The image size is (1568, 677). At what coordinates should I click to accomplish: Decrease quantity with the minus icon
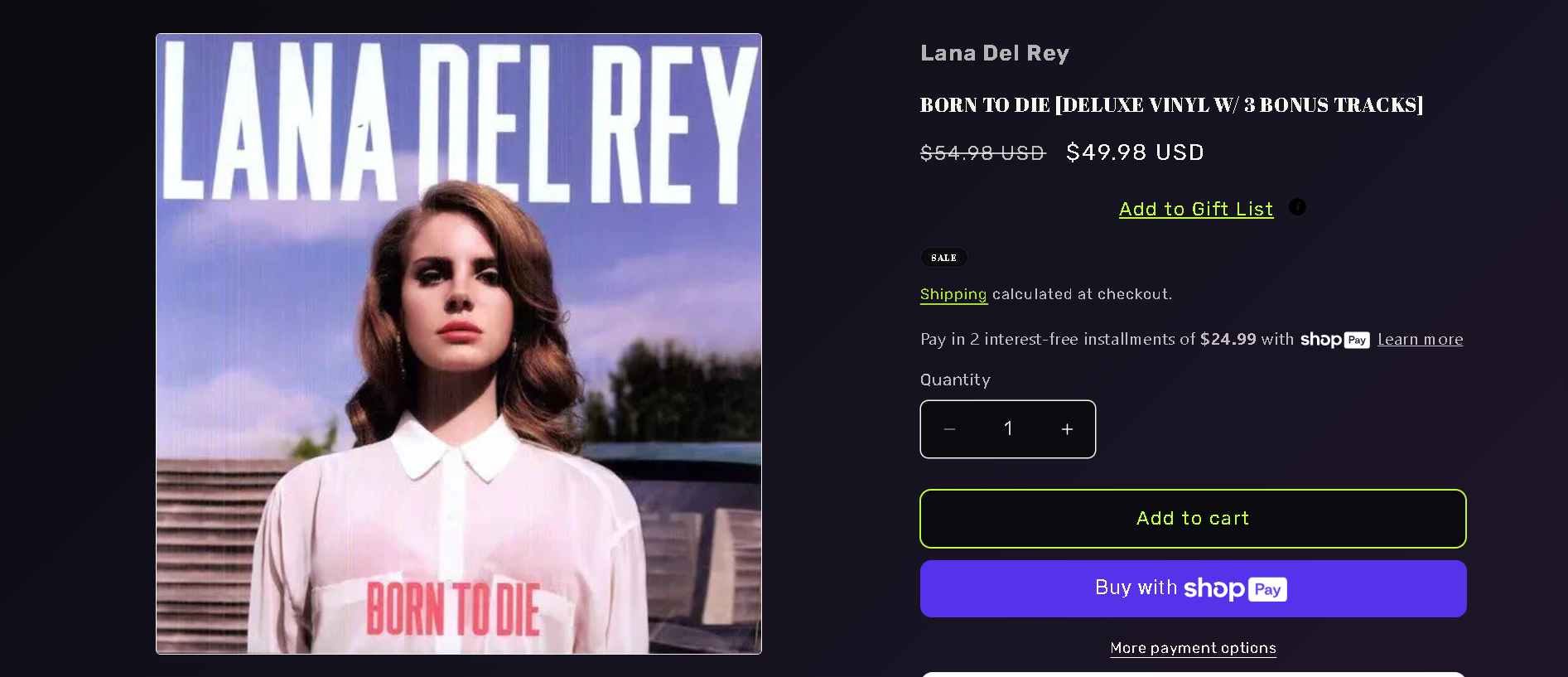point(950,429)
